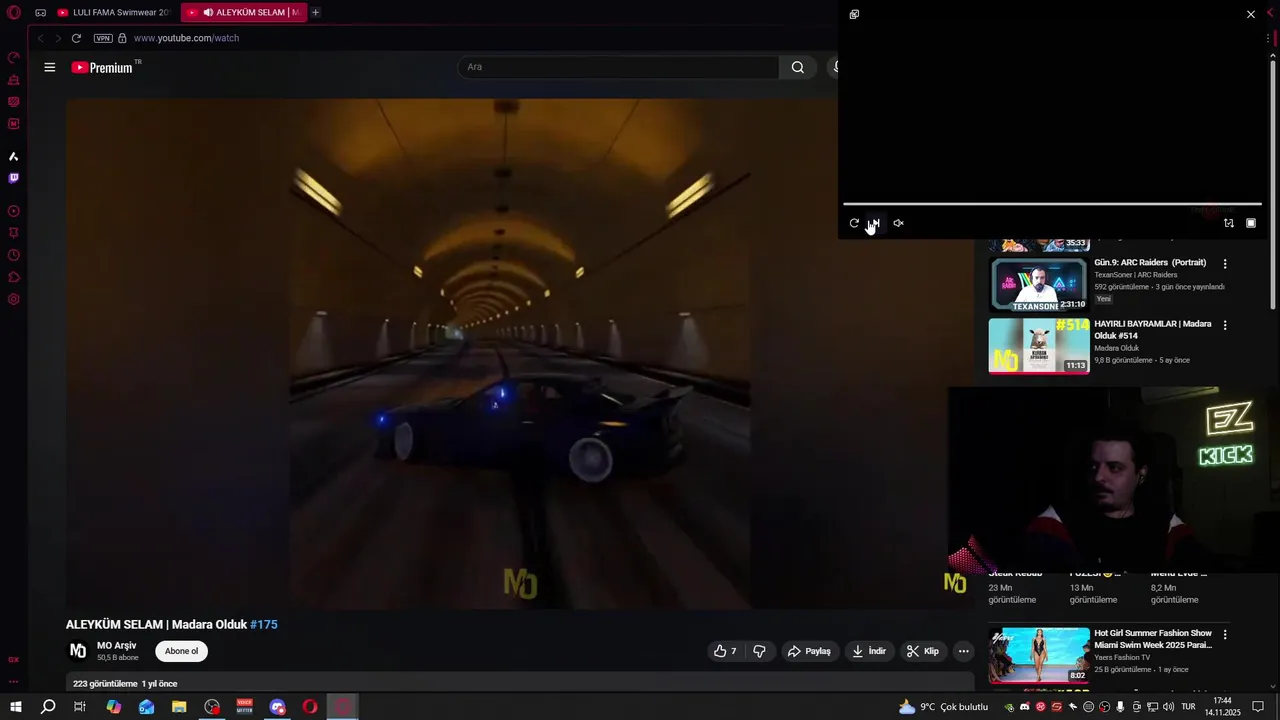Return pop-out video back to tab
The height and width of the screenshot is (720, 1280).
coord(1229,223)
